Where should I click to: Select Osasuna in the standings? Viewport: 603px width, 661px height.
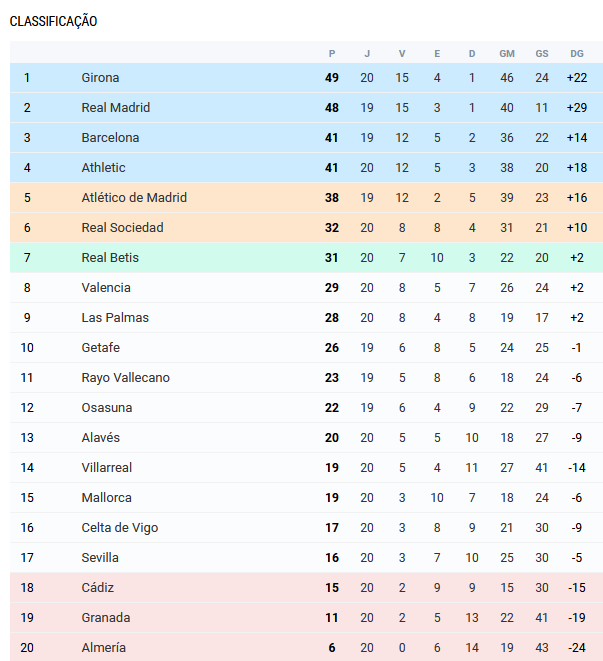107,408
